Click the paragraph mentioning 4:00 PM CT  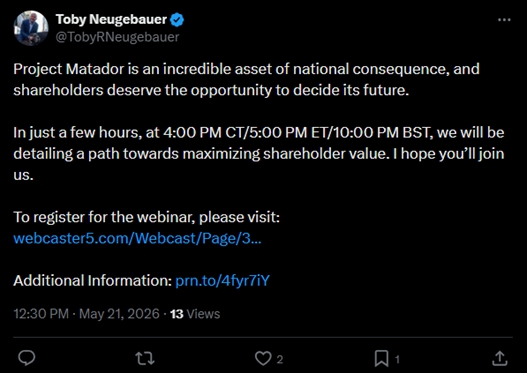(x=259, y=154)
